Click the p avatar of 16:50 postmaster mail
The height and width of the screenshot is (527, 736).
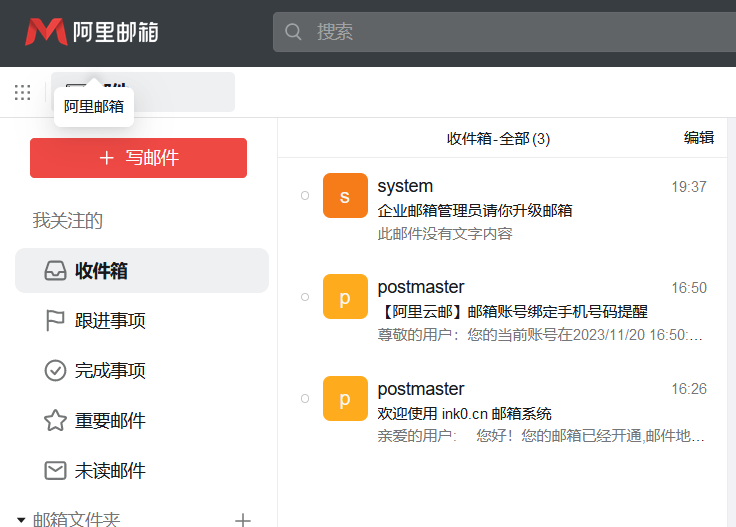point(345,297)
